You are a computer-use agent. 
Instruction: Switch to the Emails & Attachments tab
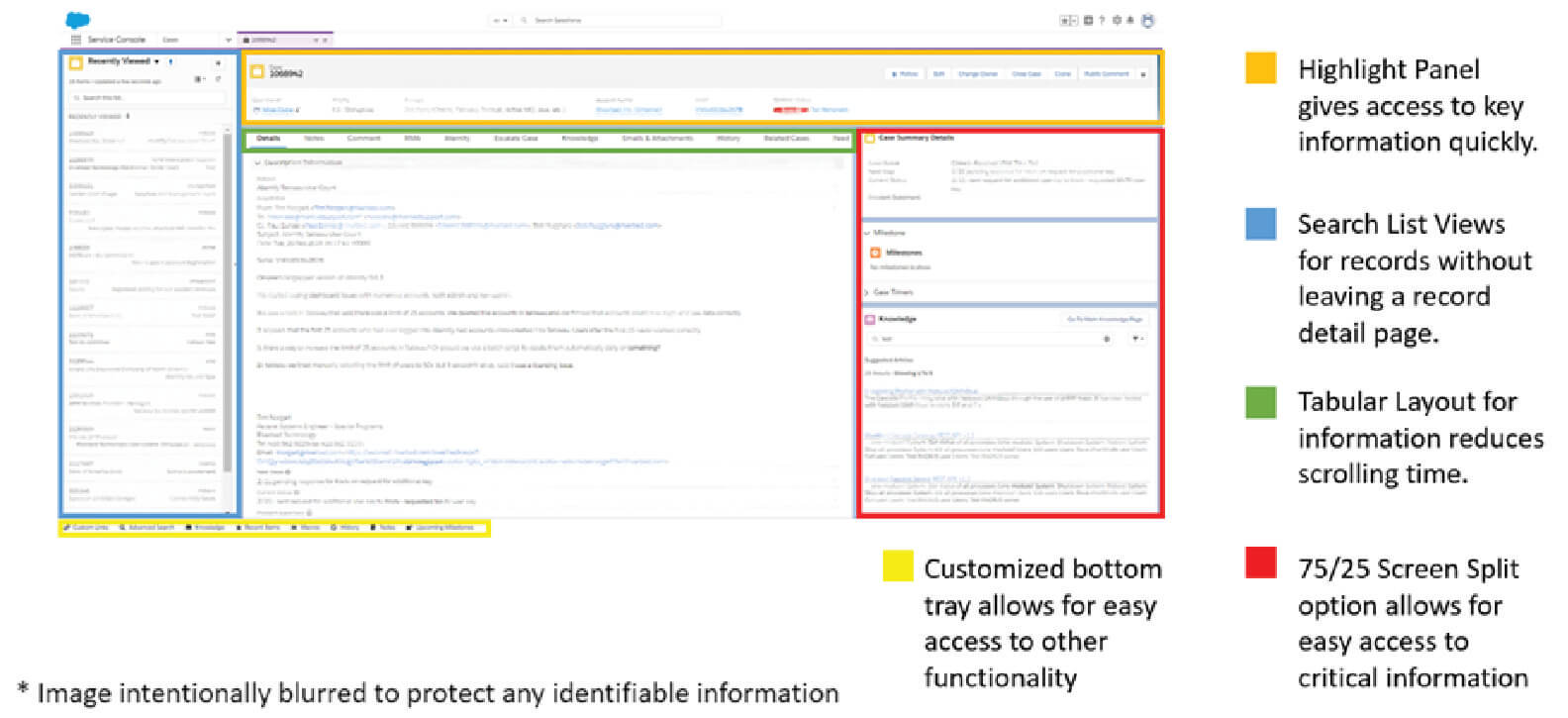click(656, 139)
